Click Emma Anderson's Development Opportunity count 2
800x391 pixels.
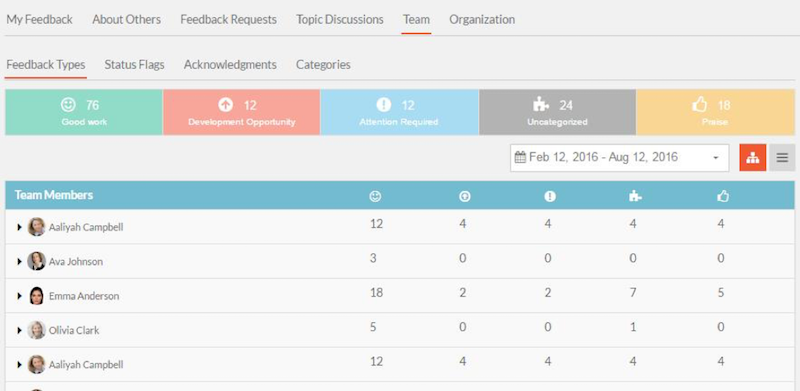pyautogui.click(x=462, y=293)
